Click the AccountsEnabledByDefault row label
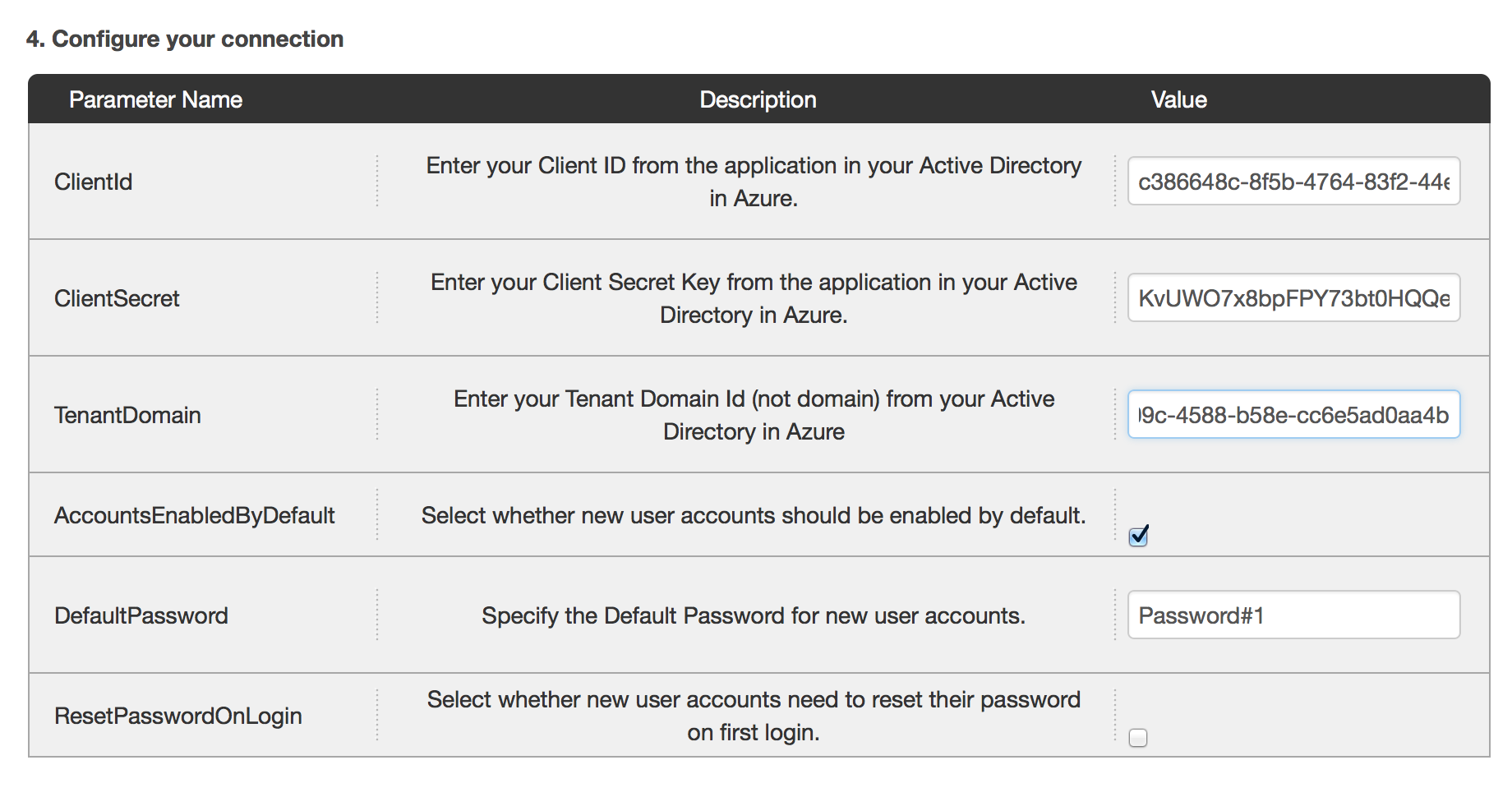The image size is (1512, 797). (x=195, y=515)
